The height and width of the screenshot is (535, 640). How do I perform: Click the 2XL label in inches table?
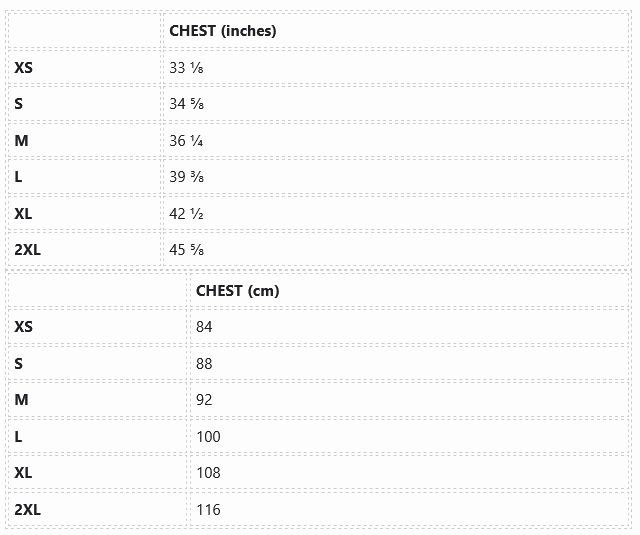tap(28, 250)
